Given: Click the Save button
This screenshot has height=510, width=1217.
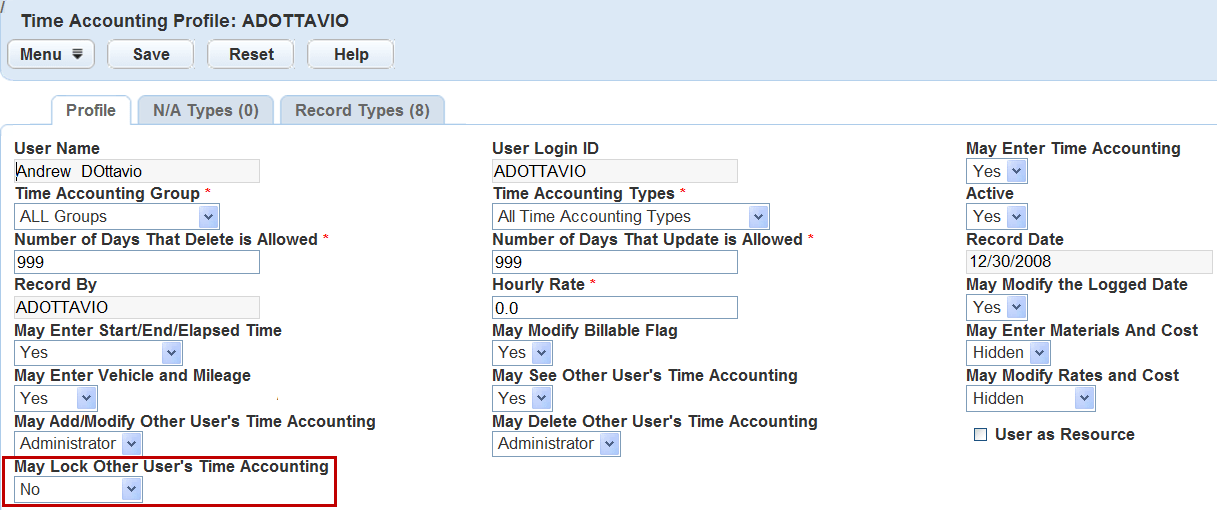Looking at the screenshot, I should point(151,54).
